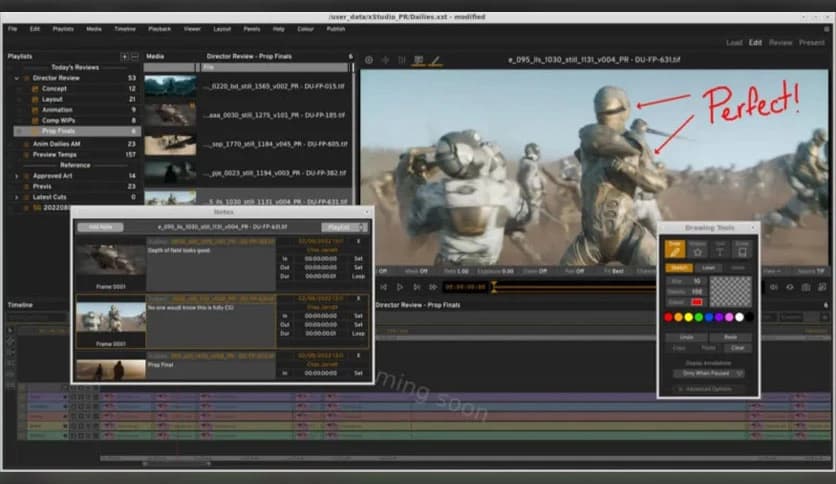Click the pop-out viewer icon below viewer
836x484 pixels.
pyautogui.click(x=823, y=287)
